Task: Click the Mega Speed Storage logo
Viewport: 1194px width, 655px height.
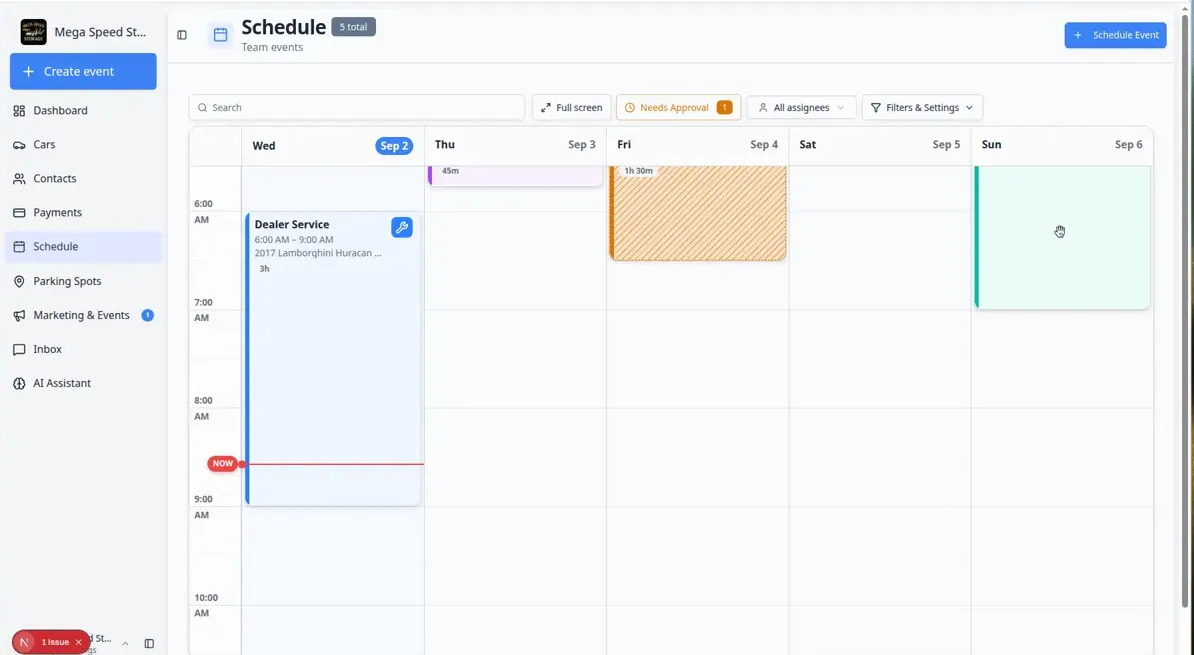Action: point(34,32)
